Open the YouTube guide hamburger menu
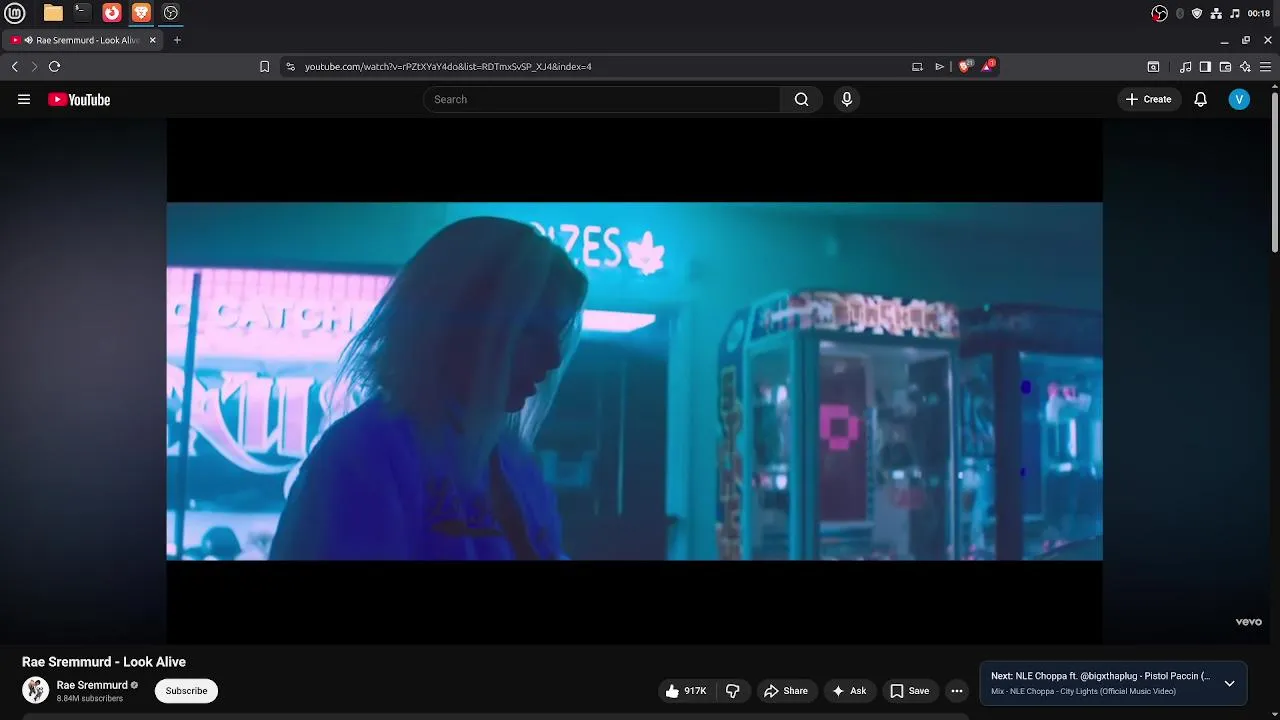Image resolution: width=1280 pixels, height=720 pixels. [24, 99]
